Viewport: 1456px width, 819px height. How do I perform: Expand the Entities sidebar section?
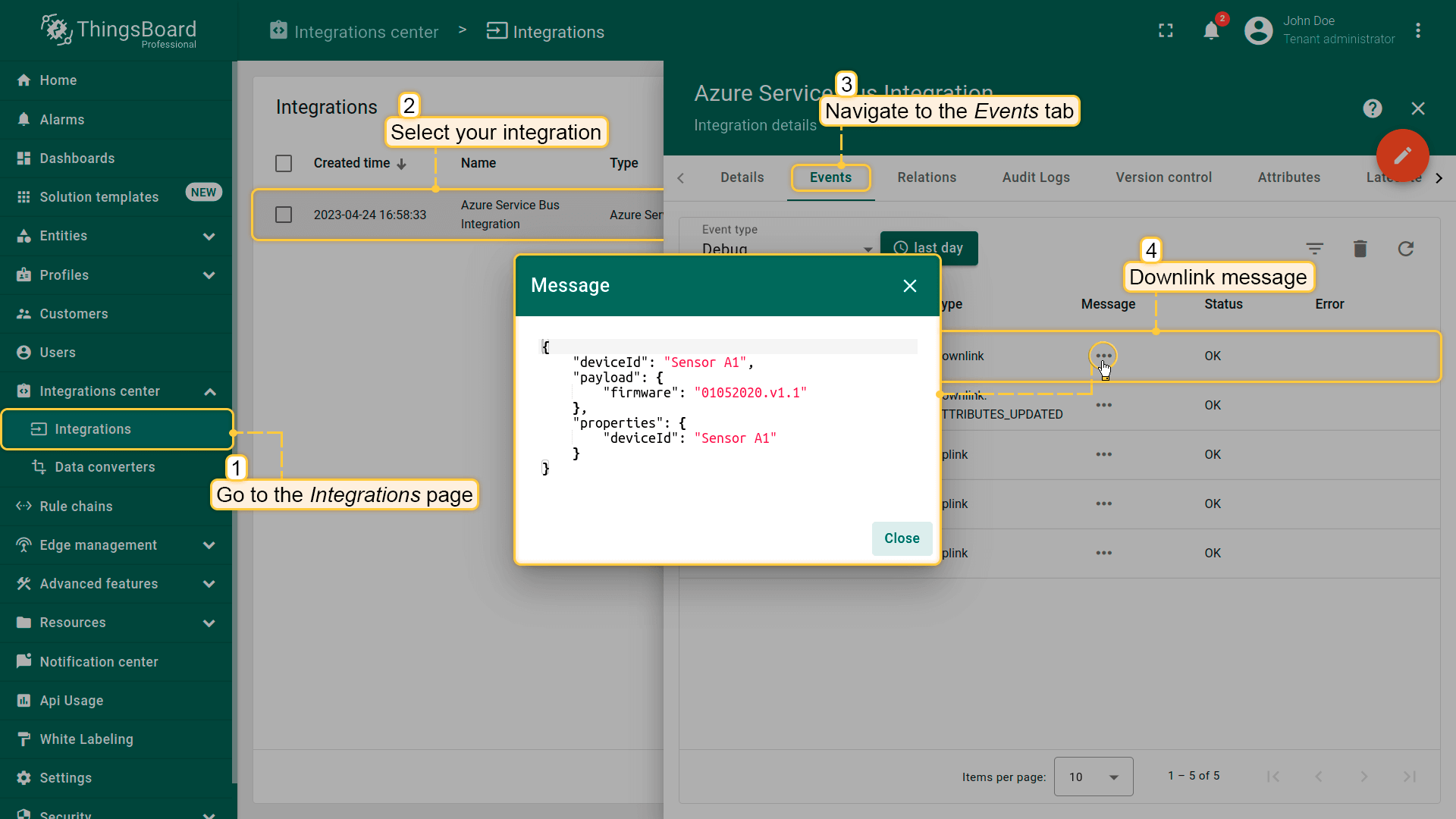pyautogui.click(x=209, y=236)
